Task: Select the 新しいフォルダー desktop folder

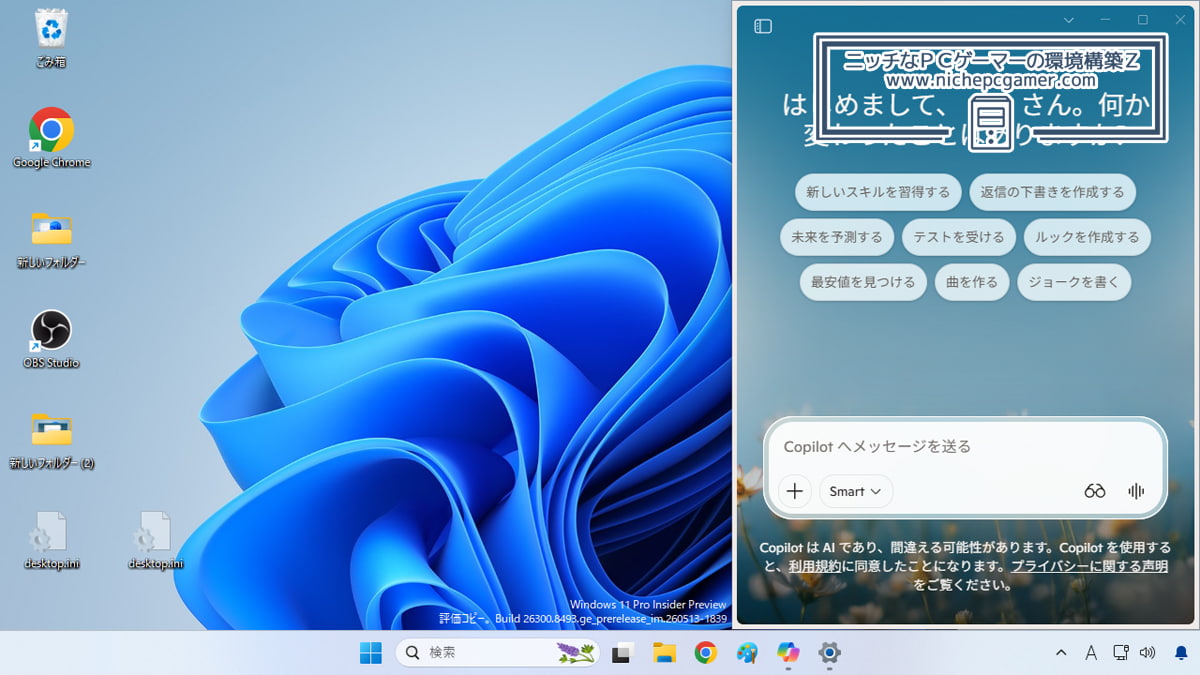Action: [51, 240]
